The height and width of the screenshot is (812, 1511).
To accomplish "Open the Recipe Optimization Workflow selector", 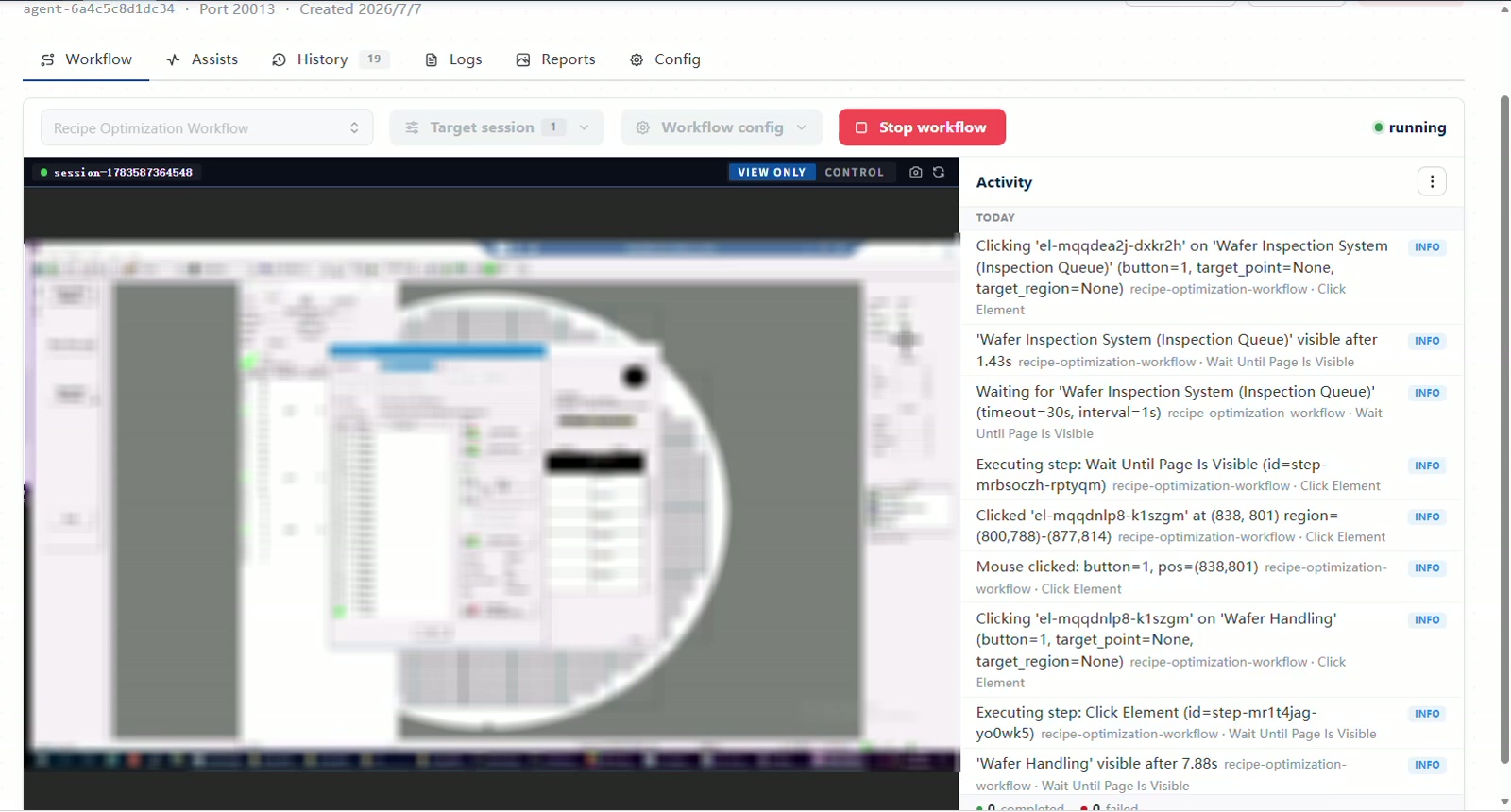I will (x=207, y=127).
